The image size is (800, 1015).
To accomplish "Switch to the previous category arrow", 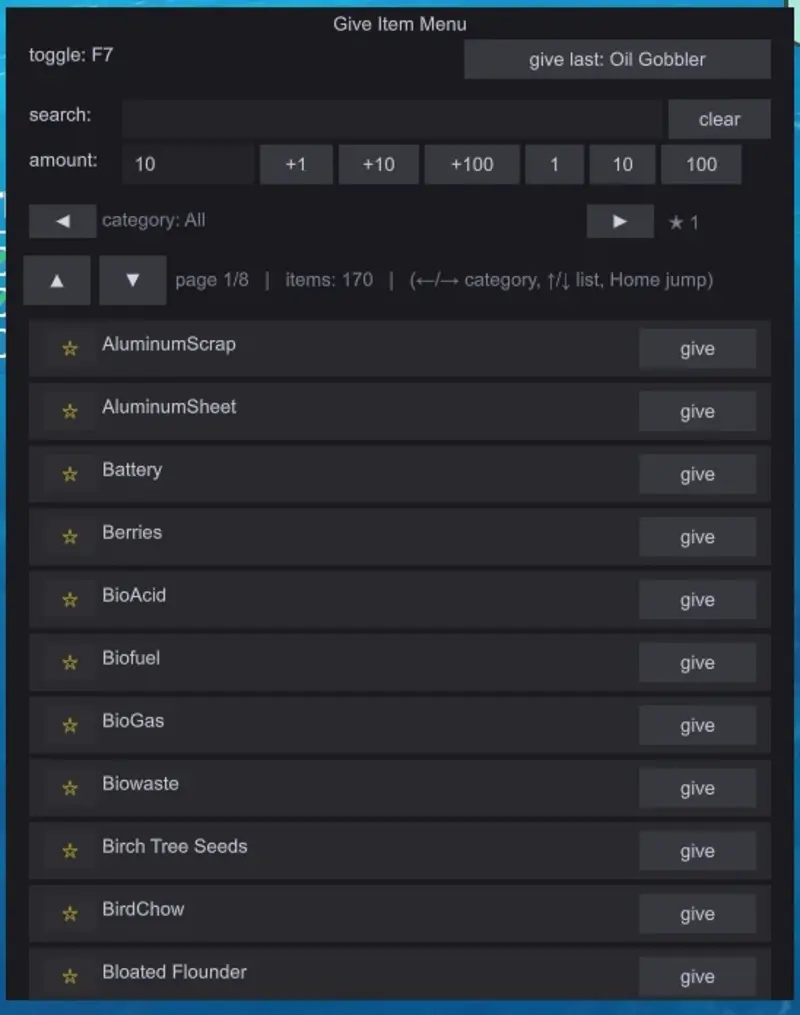I will tap(62, 221).
